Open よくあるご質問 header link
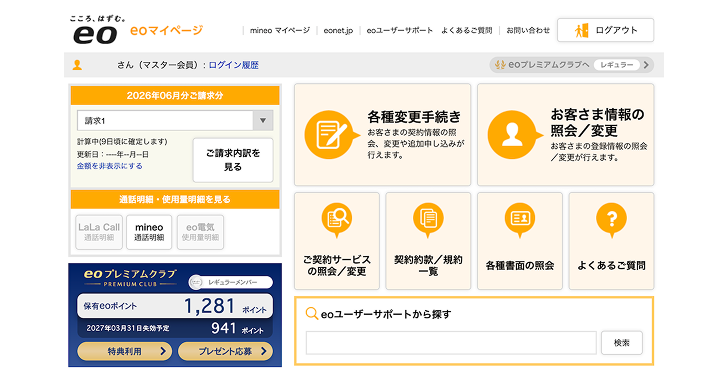The width and height of the screenshot is (728, 382). point(466,30)
